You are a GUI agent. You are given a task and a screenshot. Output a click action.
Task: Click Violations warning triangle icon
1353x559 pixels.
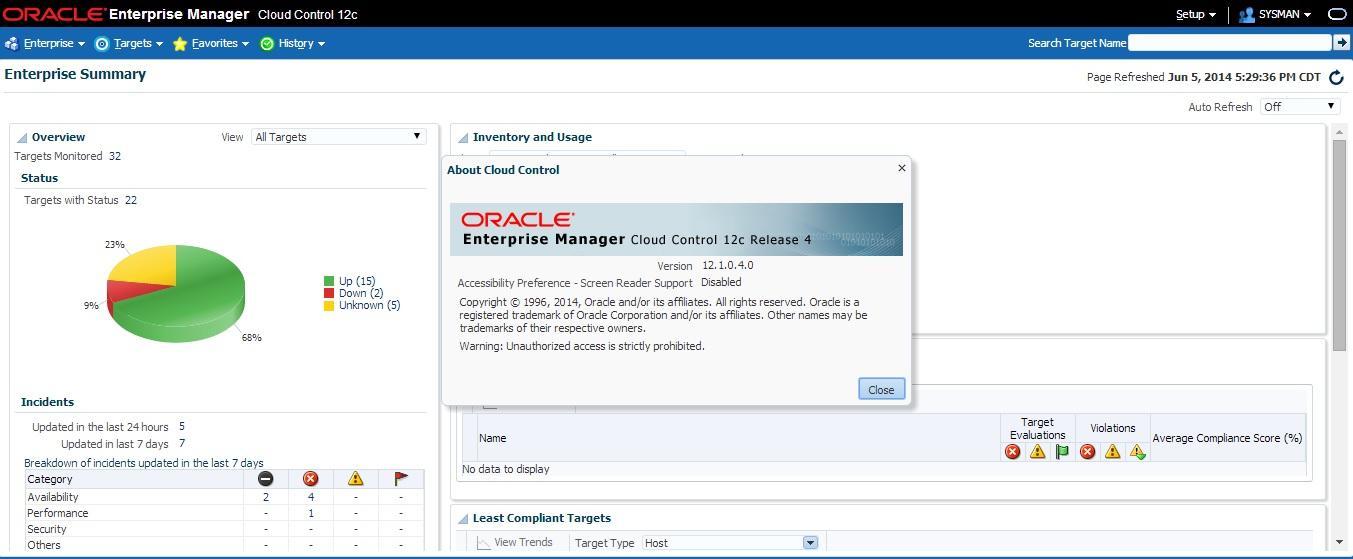click(1112, 452)
